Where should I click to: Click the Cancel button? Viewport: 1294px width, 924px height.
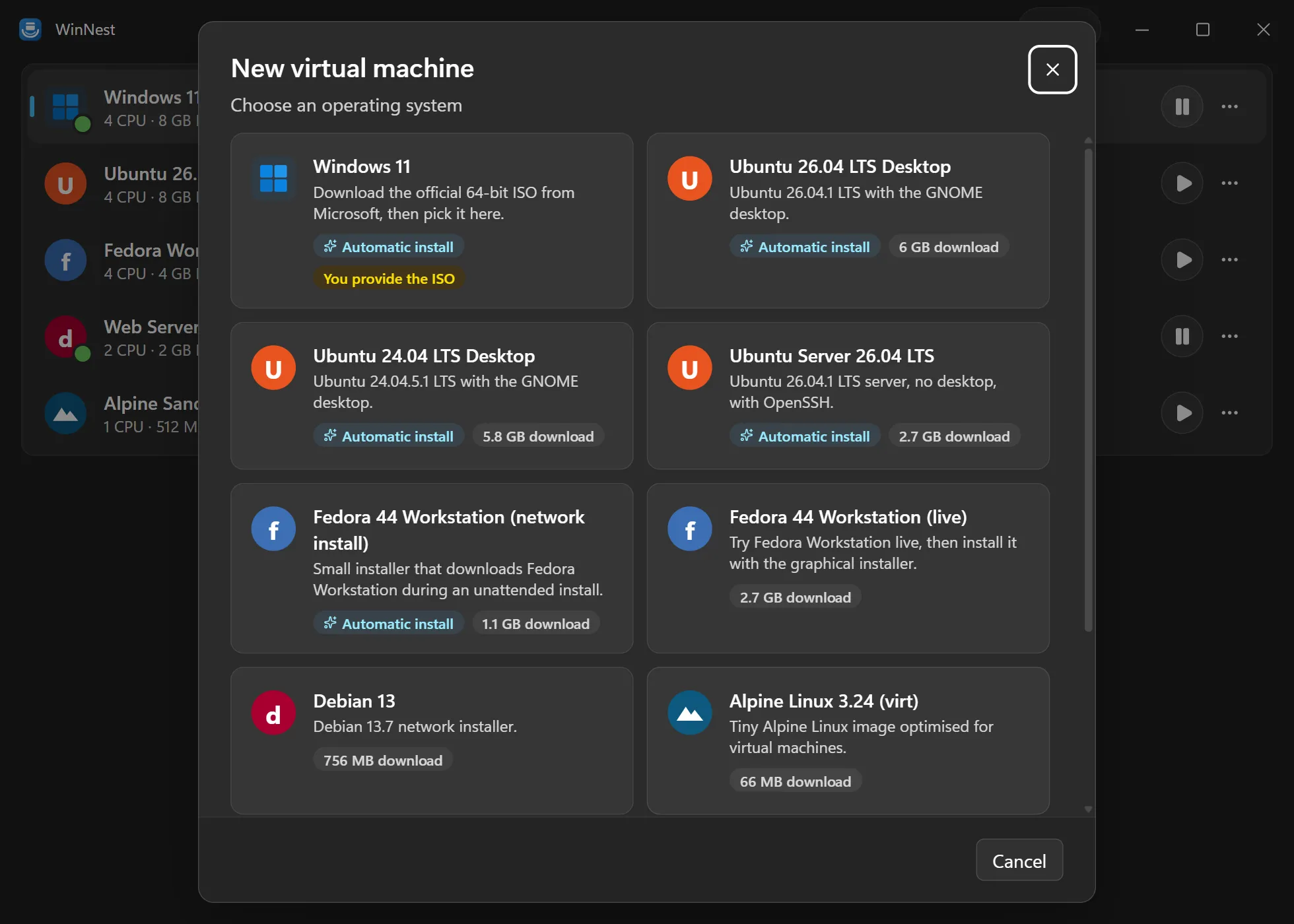tap(1019, 861)
